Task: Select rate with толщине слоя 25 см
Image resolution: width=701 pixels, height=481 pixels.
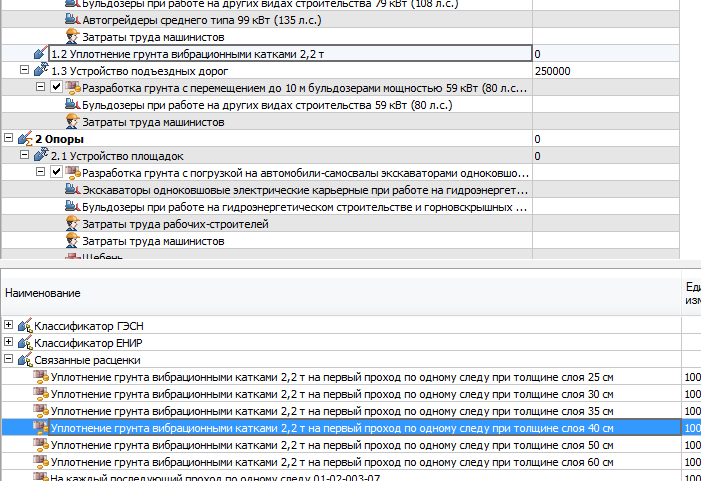Action: [x=332, y=377]
